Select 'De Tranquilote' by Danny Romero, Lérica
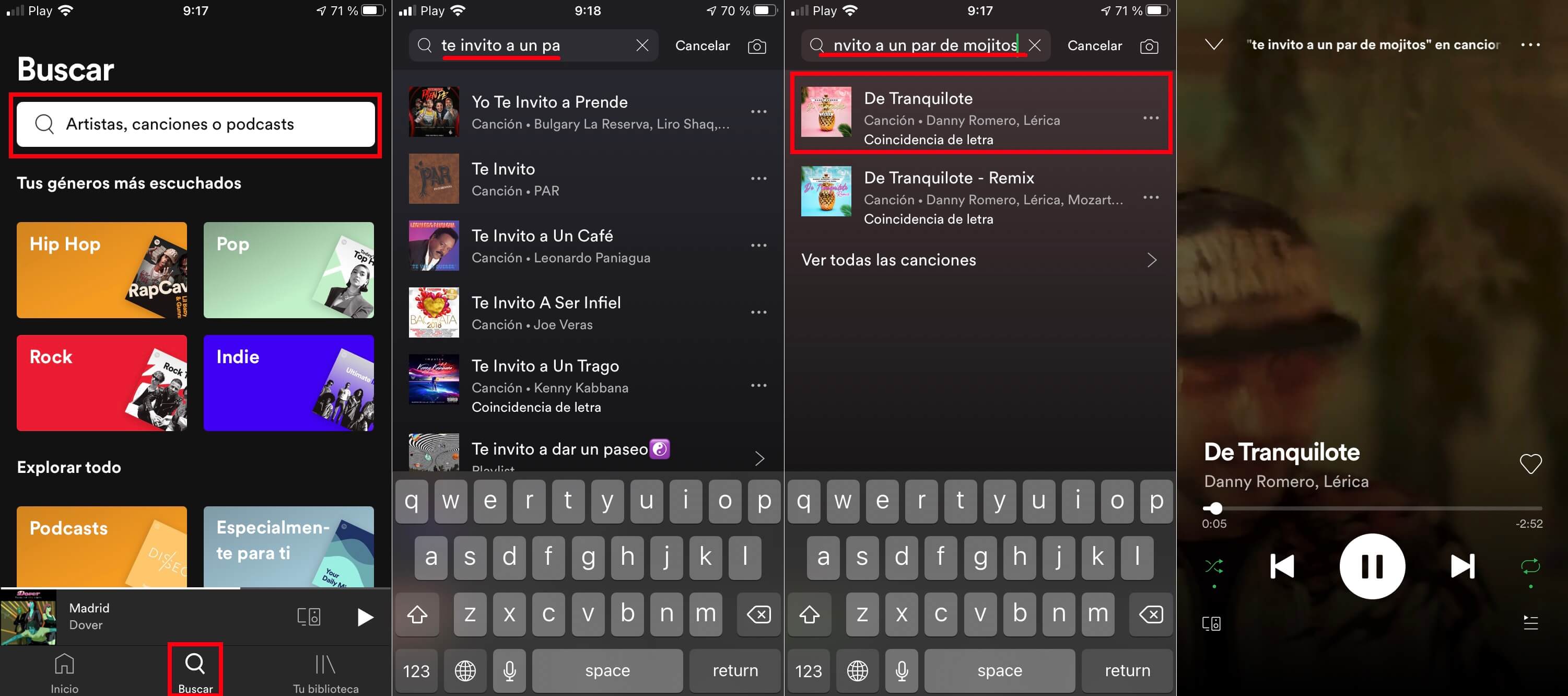 (x=980, y=113)
